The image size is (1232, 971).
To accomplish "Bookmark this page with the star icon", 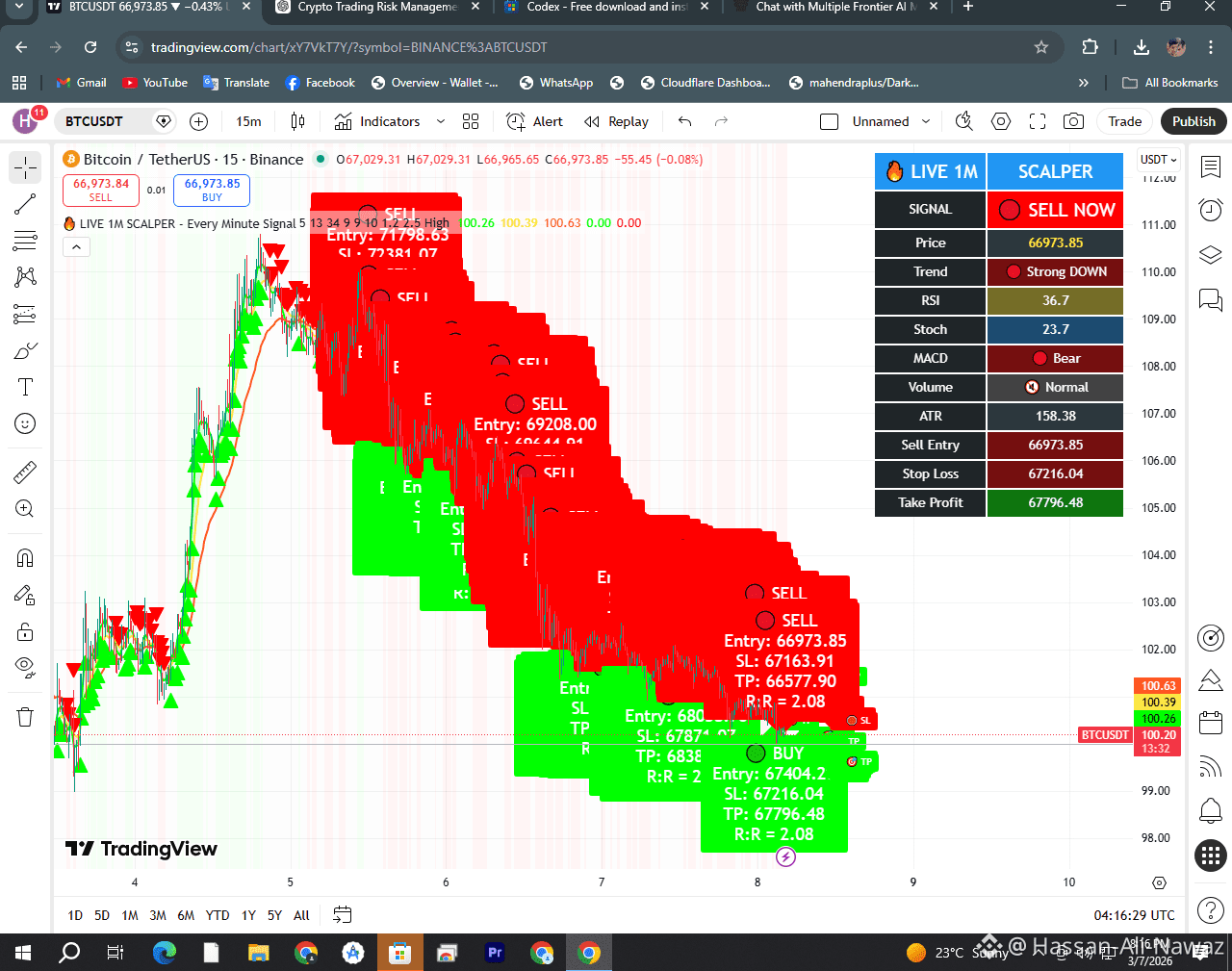I will 1040,47.
